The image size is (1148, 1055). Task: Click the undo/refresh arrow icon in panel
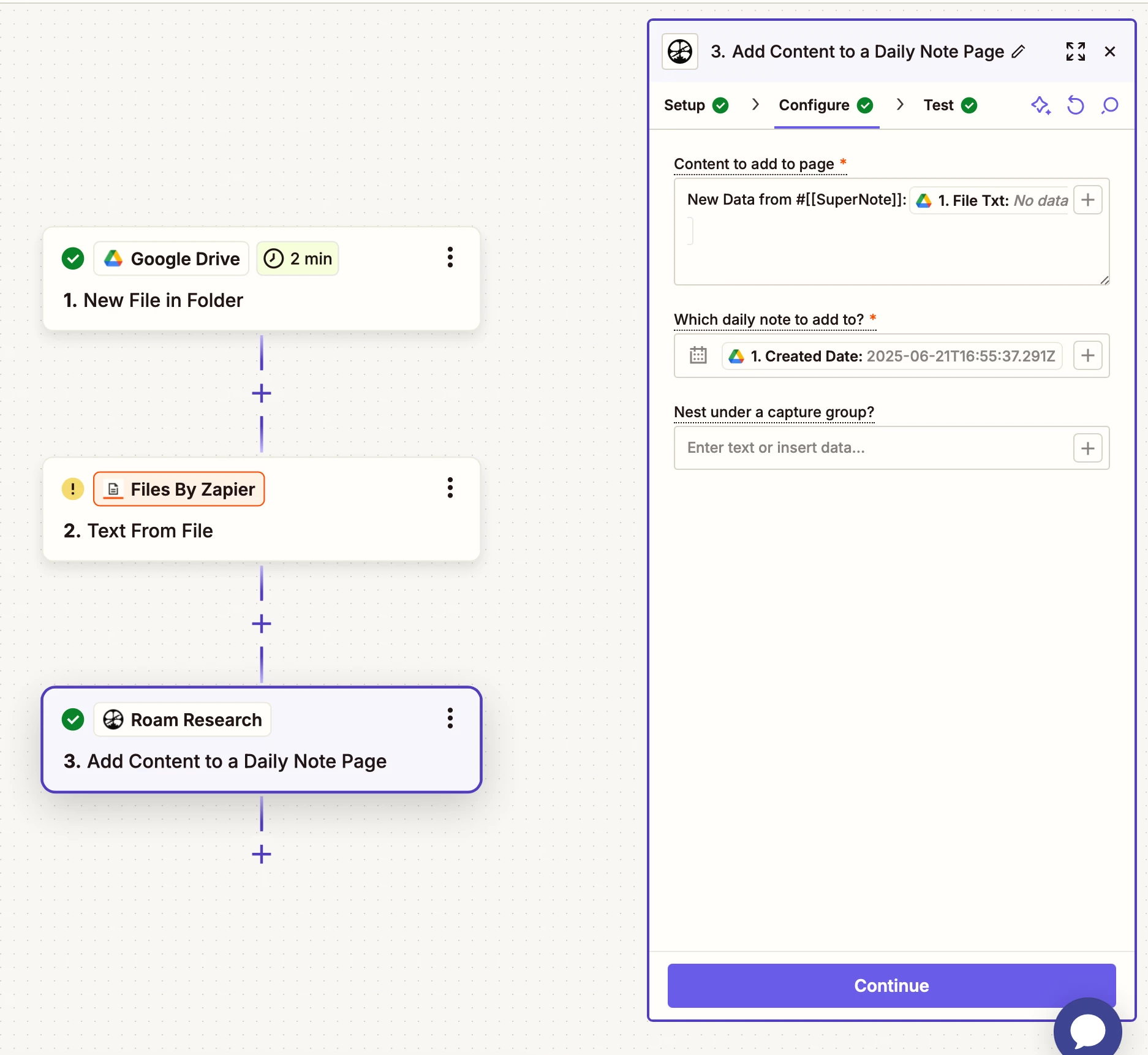pyautogui.click(x=1076, y=105)
